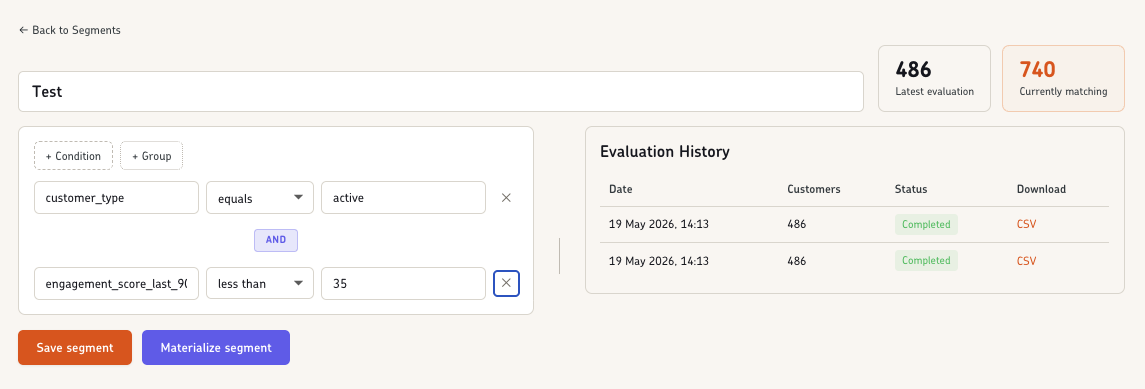This screenshot has height=389, width=1145.
Task: Add a new condition with + Condition
Action: coord(73,155)
